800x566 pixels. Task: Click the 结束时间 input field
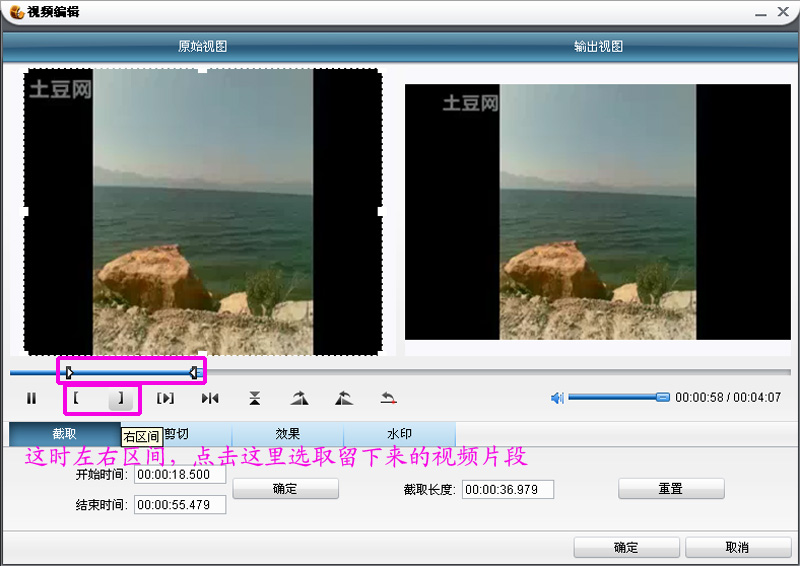[180, 505]
